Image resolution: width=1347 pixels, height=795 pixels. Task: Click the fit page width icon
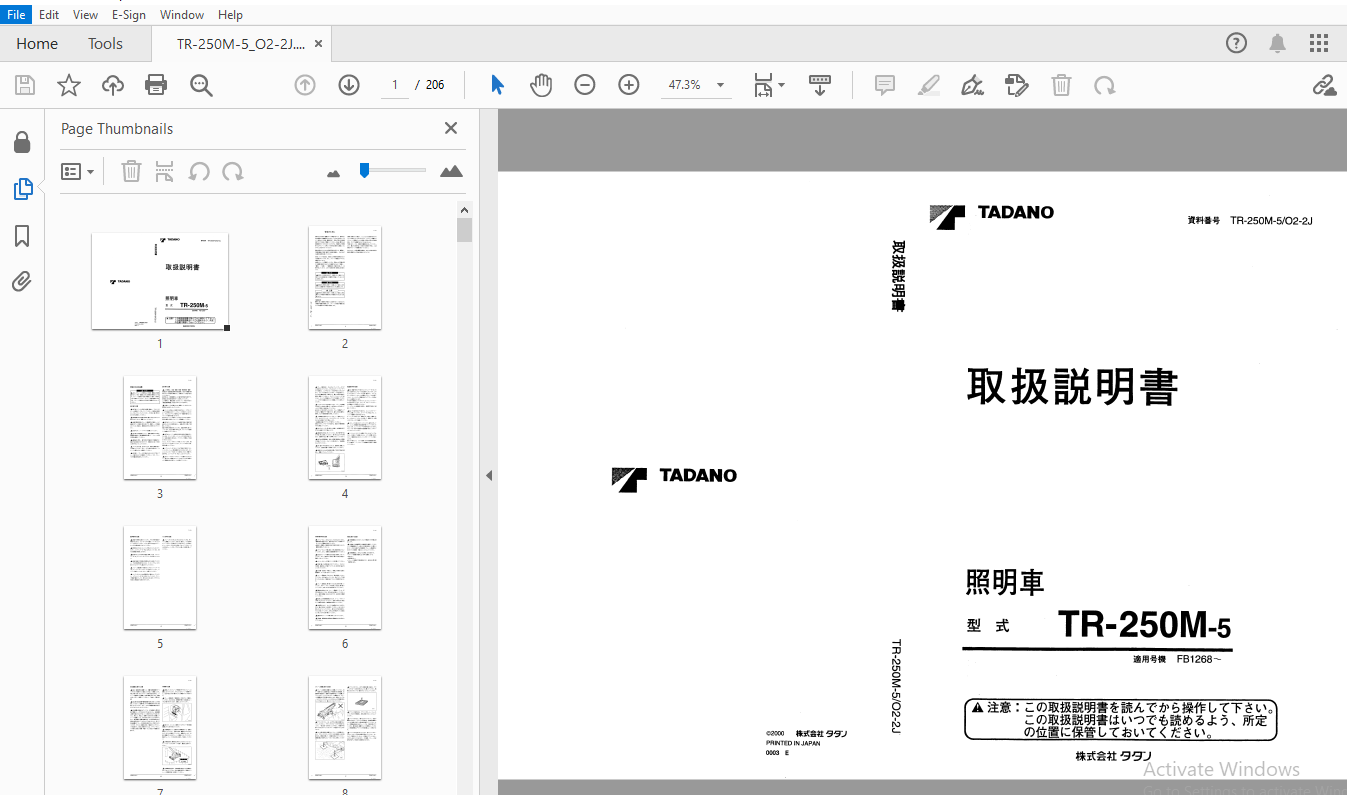click(x=763, y=85)
